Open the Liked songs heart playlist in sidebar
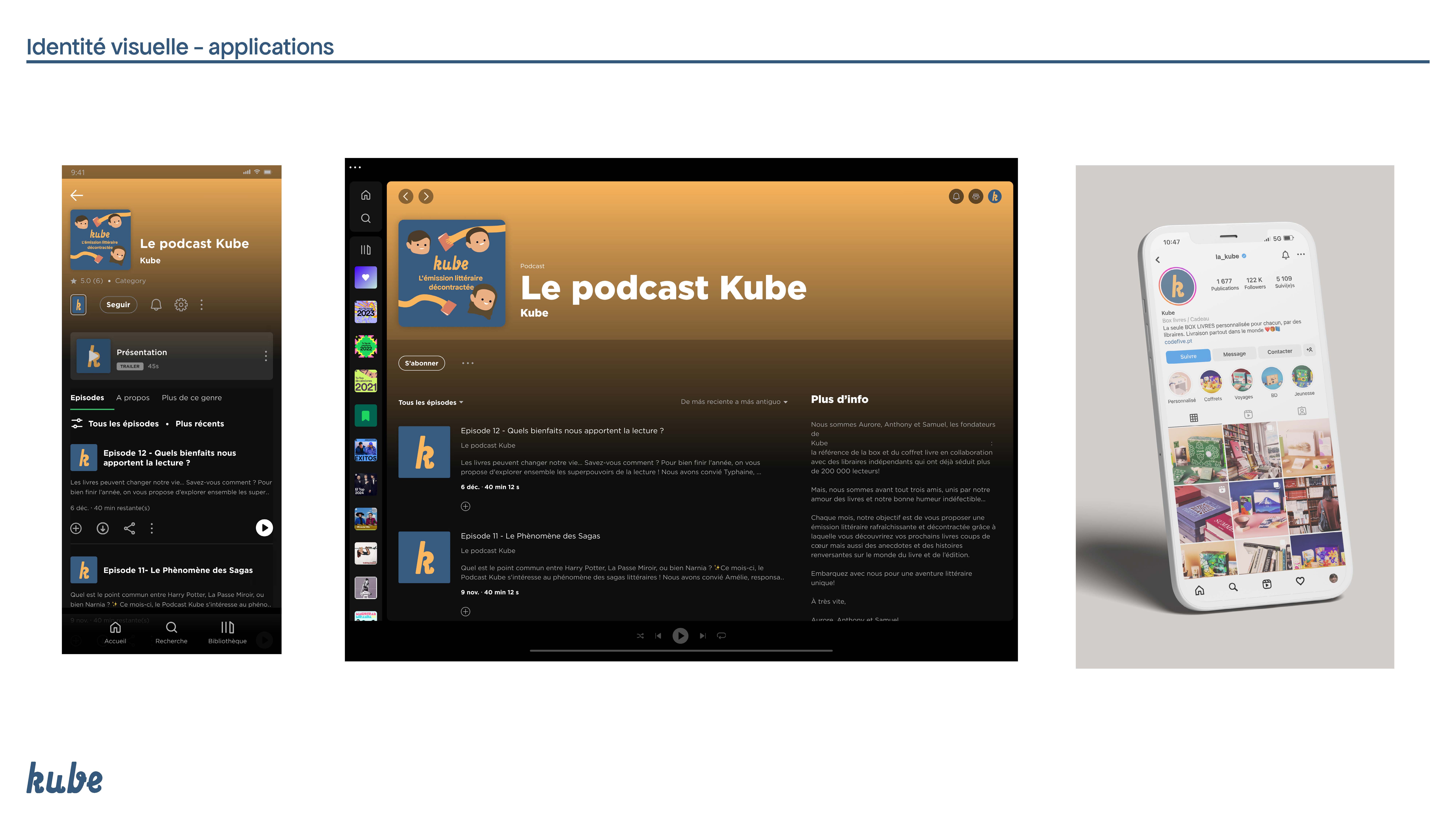Screen dimensions: 1456x819 [366, 278]
